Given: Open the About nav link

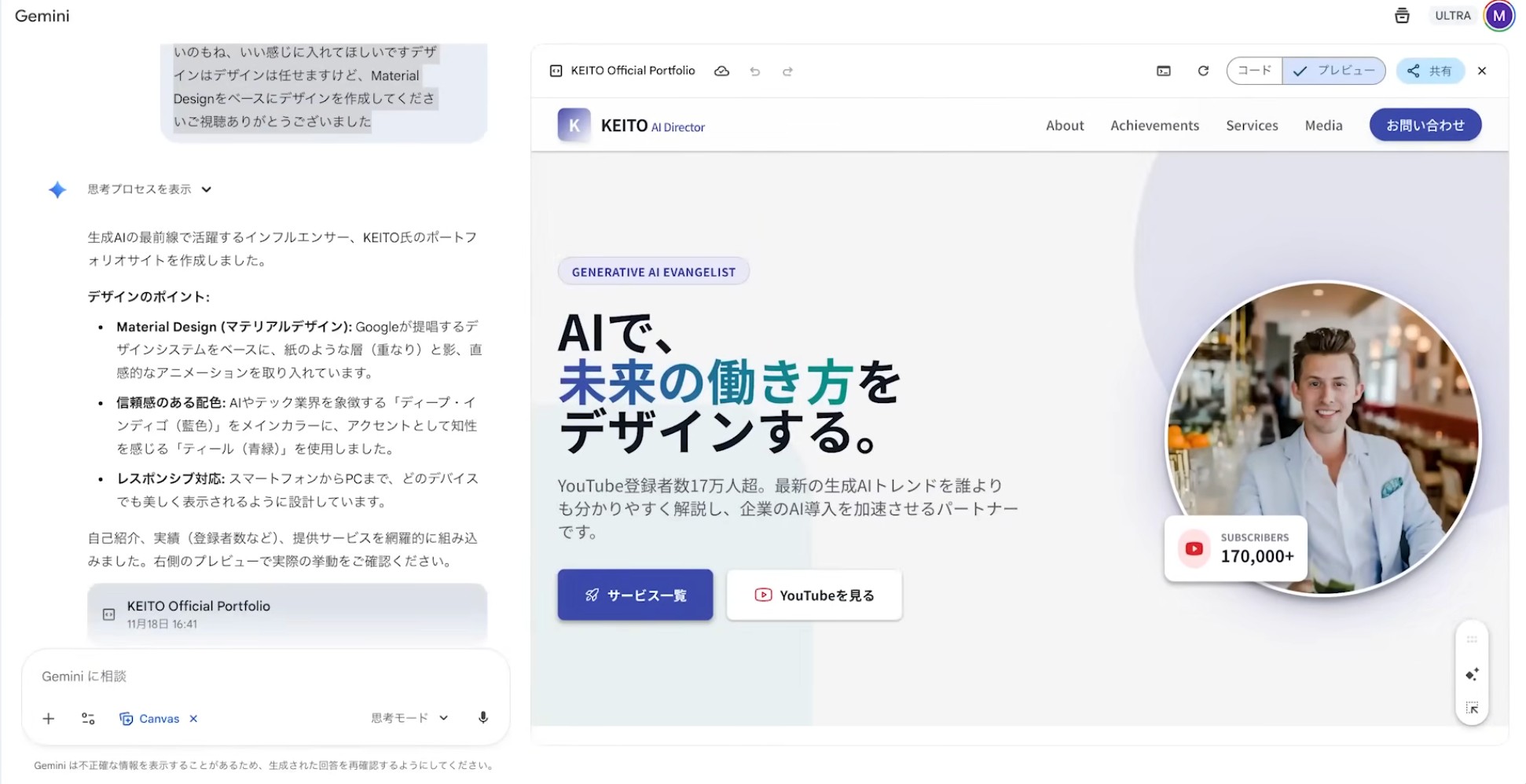Looking at the screenshot, I should coord(1065,125).
